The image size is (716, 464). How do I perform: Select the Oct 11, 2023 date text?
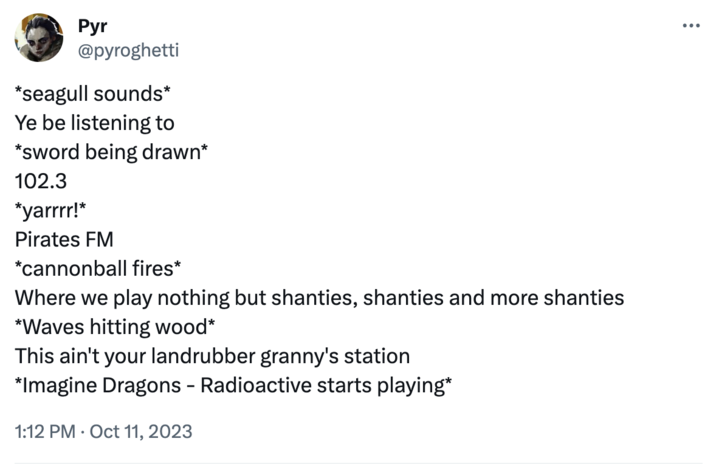pos(141,432)
